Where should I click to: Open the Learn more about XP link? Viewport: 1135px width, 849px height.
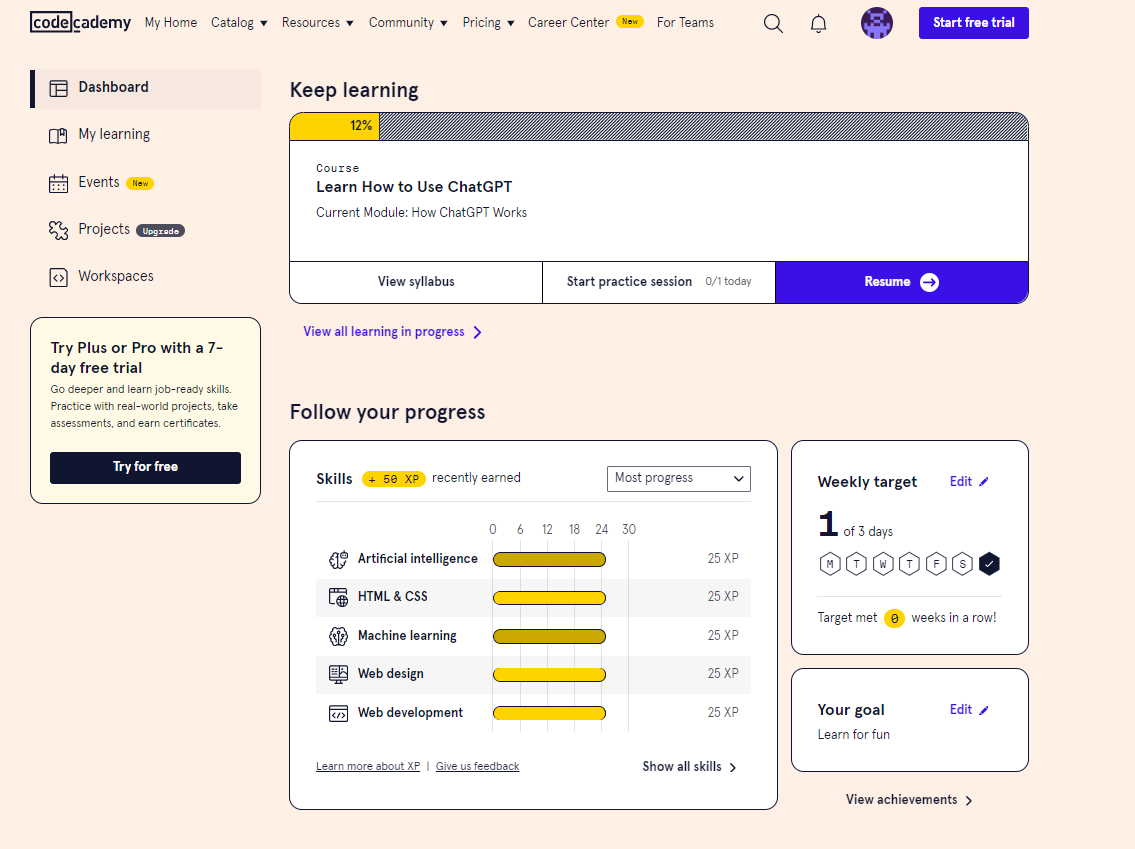pos(368,766)
